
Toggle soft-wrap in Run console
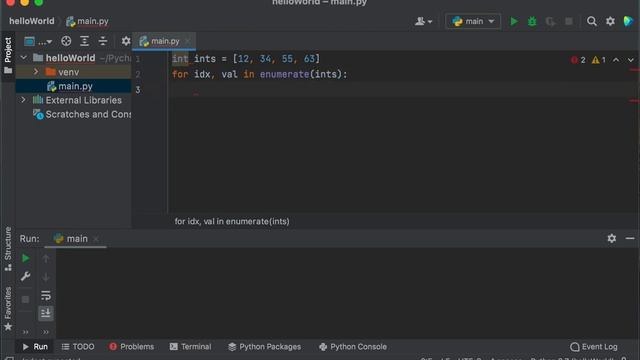pyautogui.click(x=46, y=295)
